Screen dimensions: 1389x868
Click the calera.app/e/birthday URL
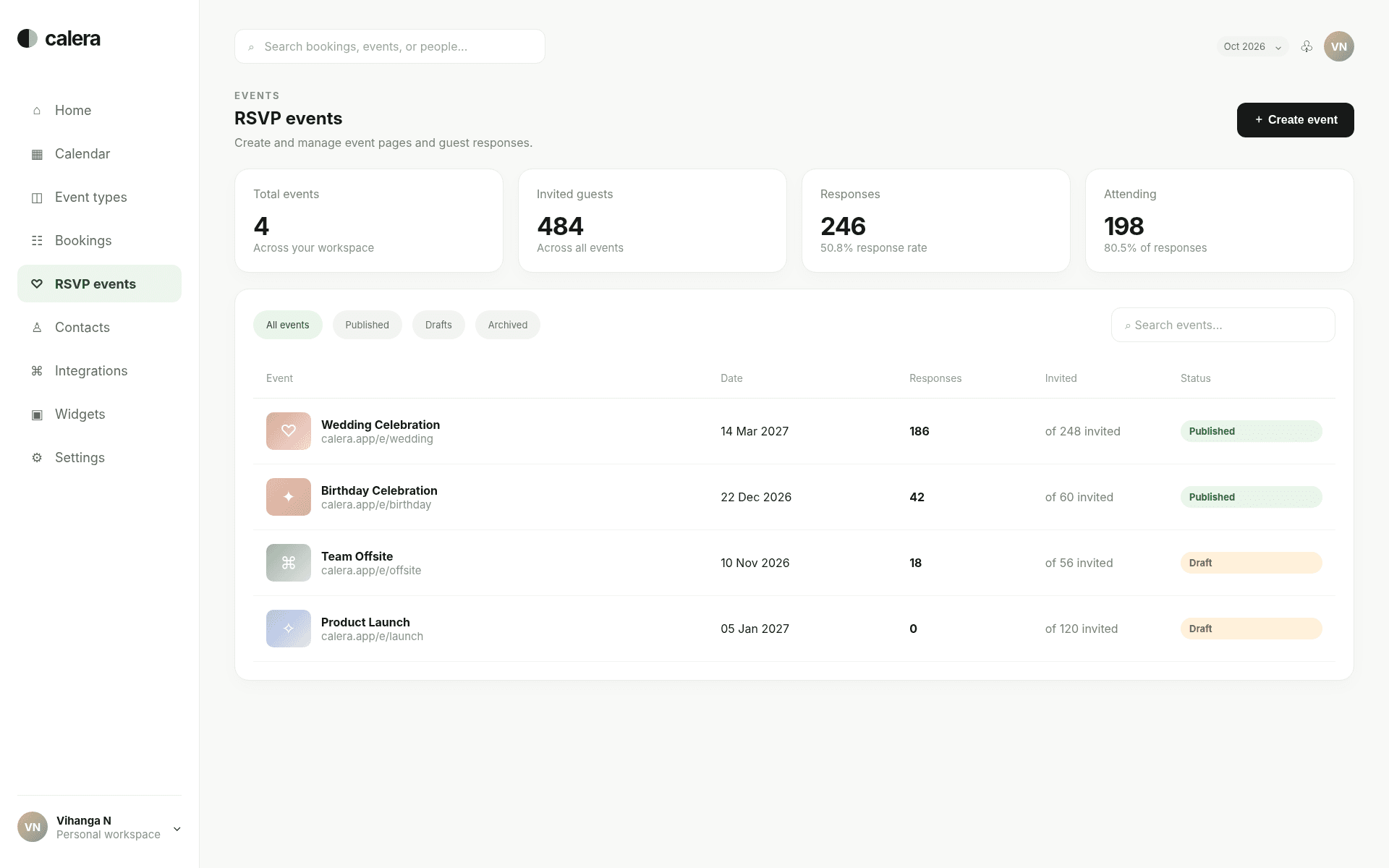pyautogui.click(x=376, y=505)
